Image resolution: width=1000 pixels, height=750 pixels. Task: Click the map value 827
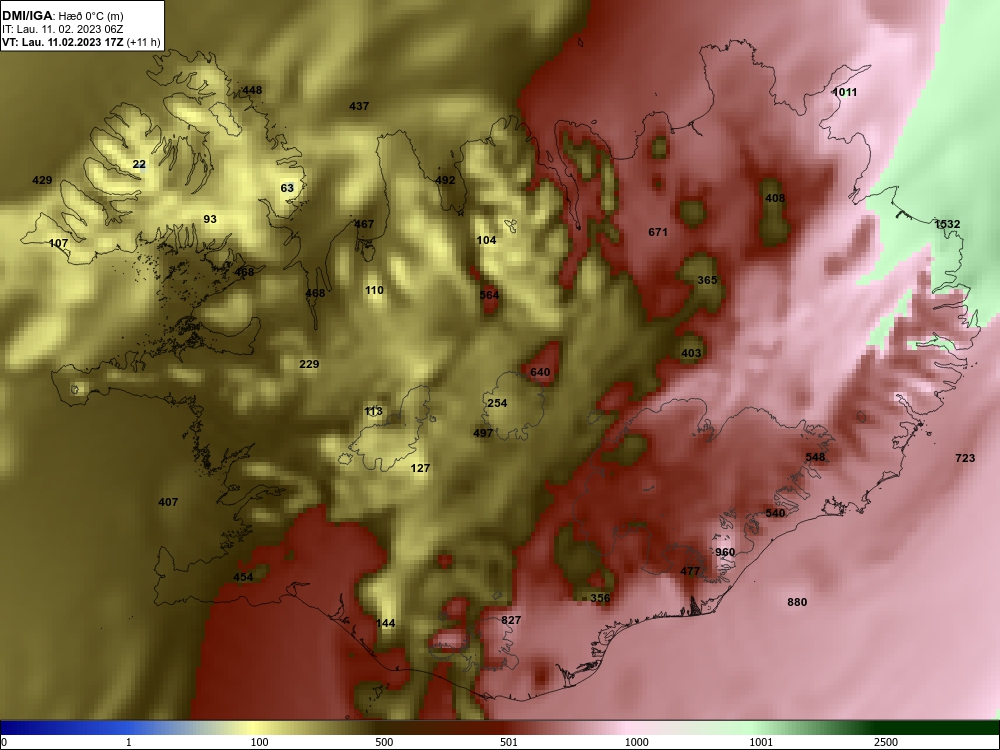[511, 621]
